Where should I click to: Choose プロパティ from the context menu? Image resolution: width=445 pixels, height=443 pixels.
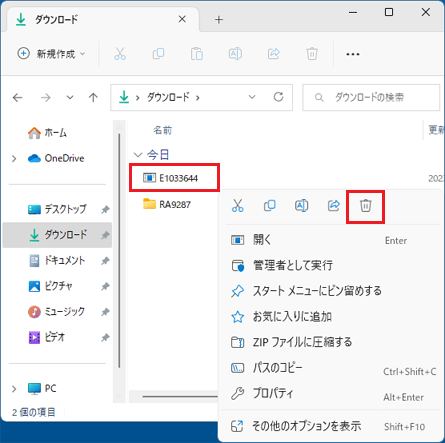pyautogui.click(x=331, y=394)
